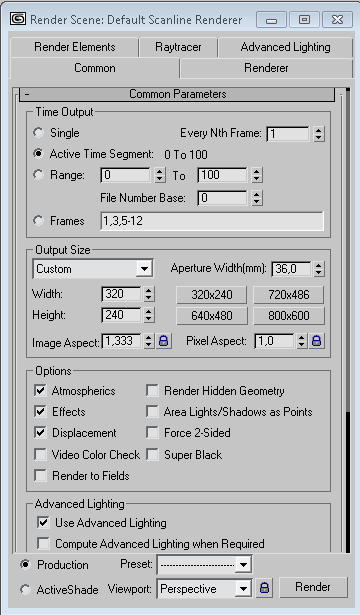Minimize the Render Scene window
This screenshot has height=615, width=360.
271,19
